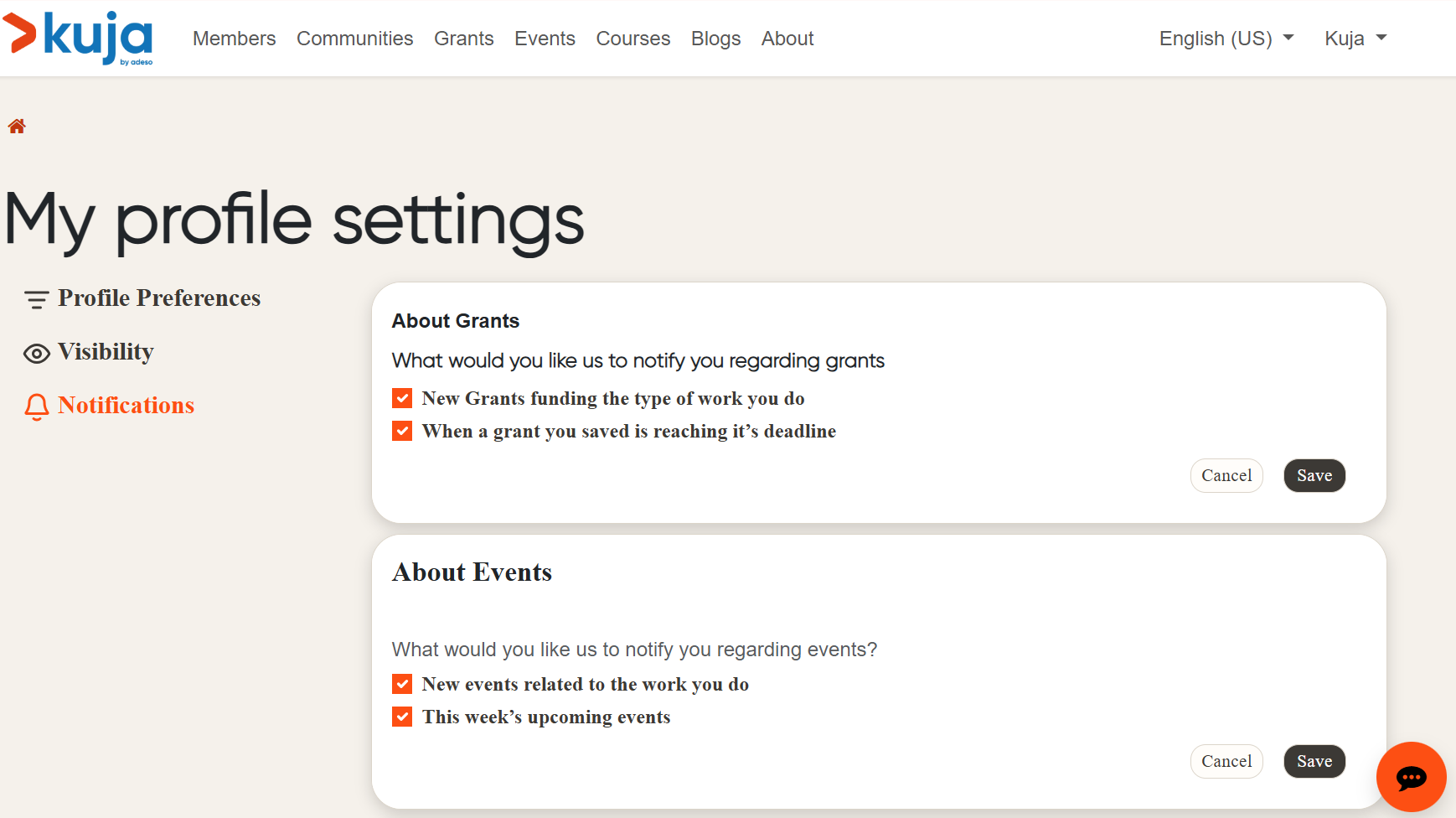This screenshot has height=818, width=1456.
Task: Navigate to Grants in the top menu
Action: coord(463,39)
